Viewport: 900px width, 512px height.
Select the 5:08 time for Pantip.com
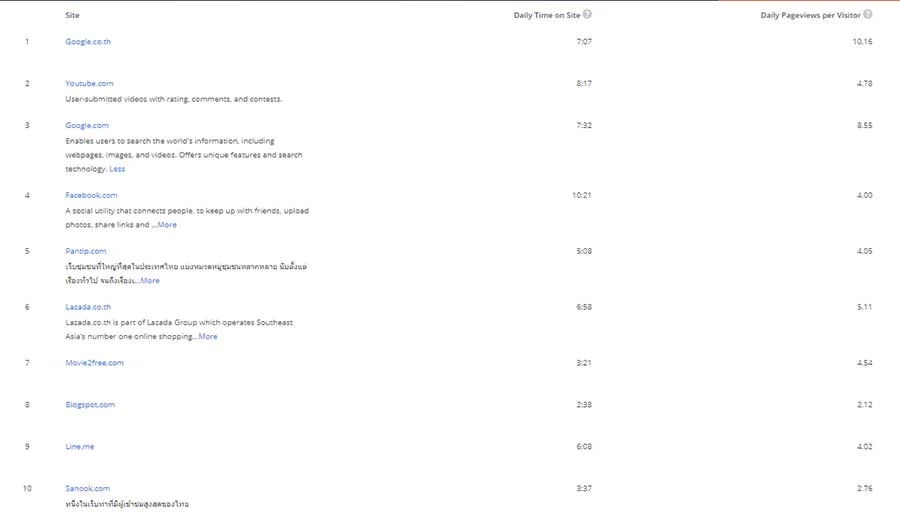(x=584, y=251)
